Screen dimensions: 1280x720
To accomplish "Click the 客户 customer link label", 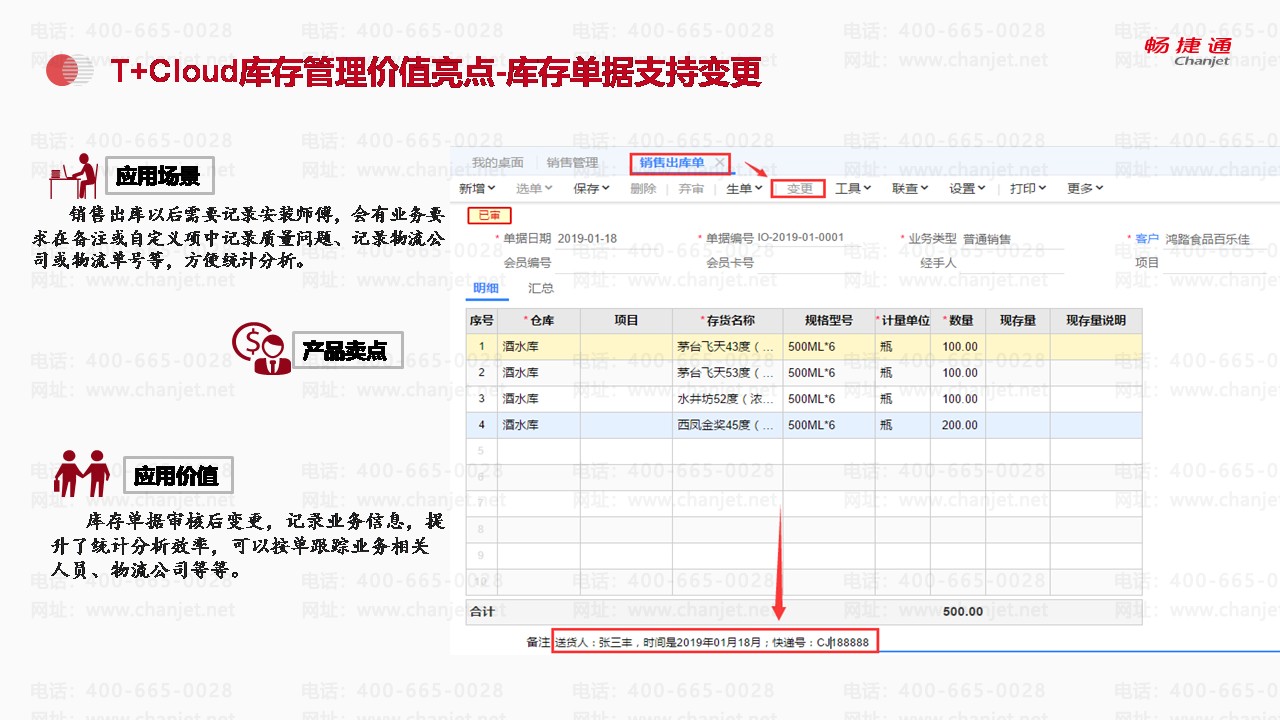I will coord(1147,239).
